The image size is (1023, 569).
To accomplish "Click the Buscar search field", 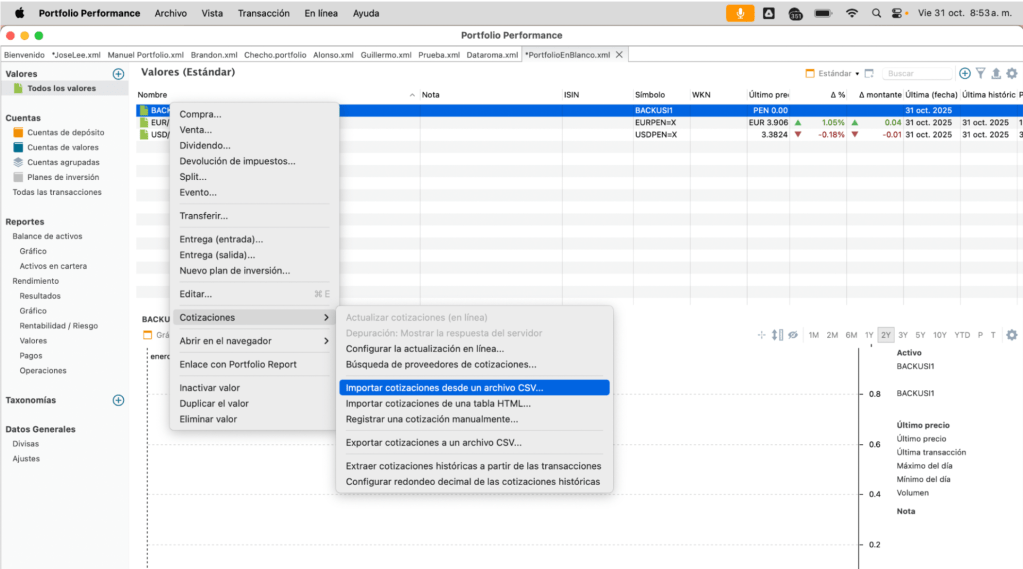I will pyautogui.click(x=918, y=73).
